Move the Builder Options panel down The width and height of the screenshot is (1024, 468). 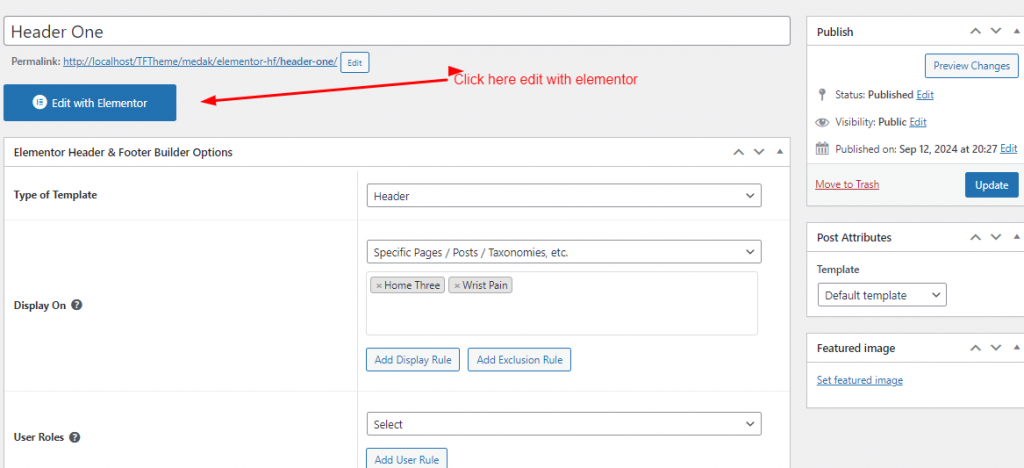pyautogui.click(x=759, y=152)
